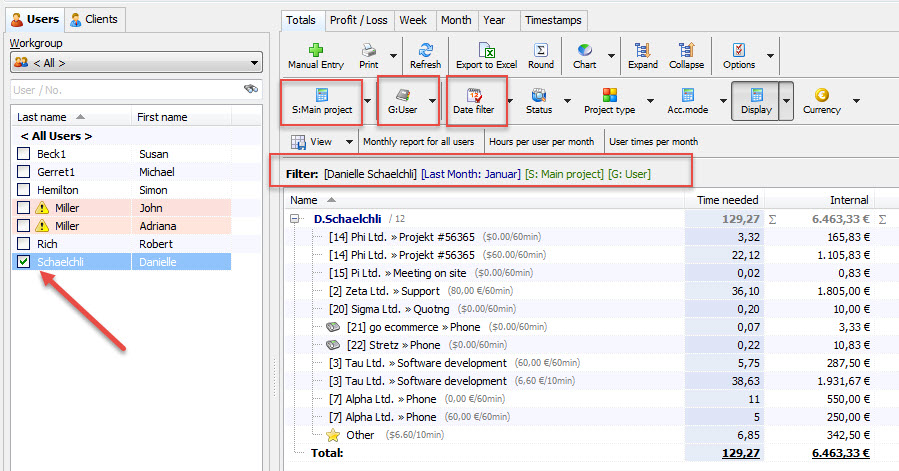This screenshot has width=899, height=471.
Task: Switch to the Profit / Loss tab
Action: pyautogui.click(x=357, y=19)
